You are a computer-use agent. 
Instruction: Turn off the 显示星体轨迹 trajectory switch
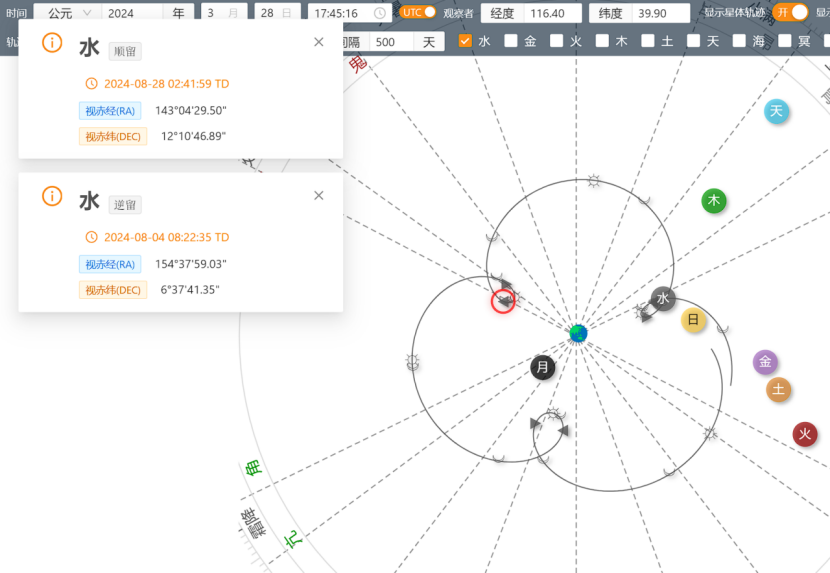coord(791,12)
